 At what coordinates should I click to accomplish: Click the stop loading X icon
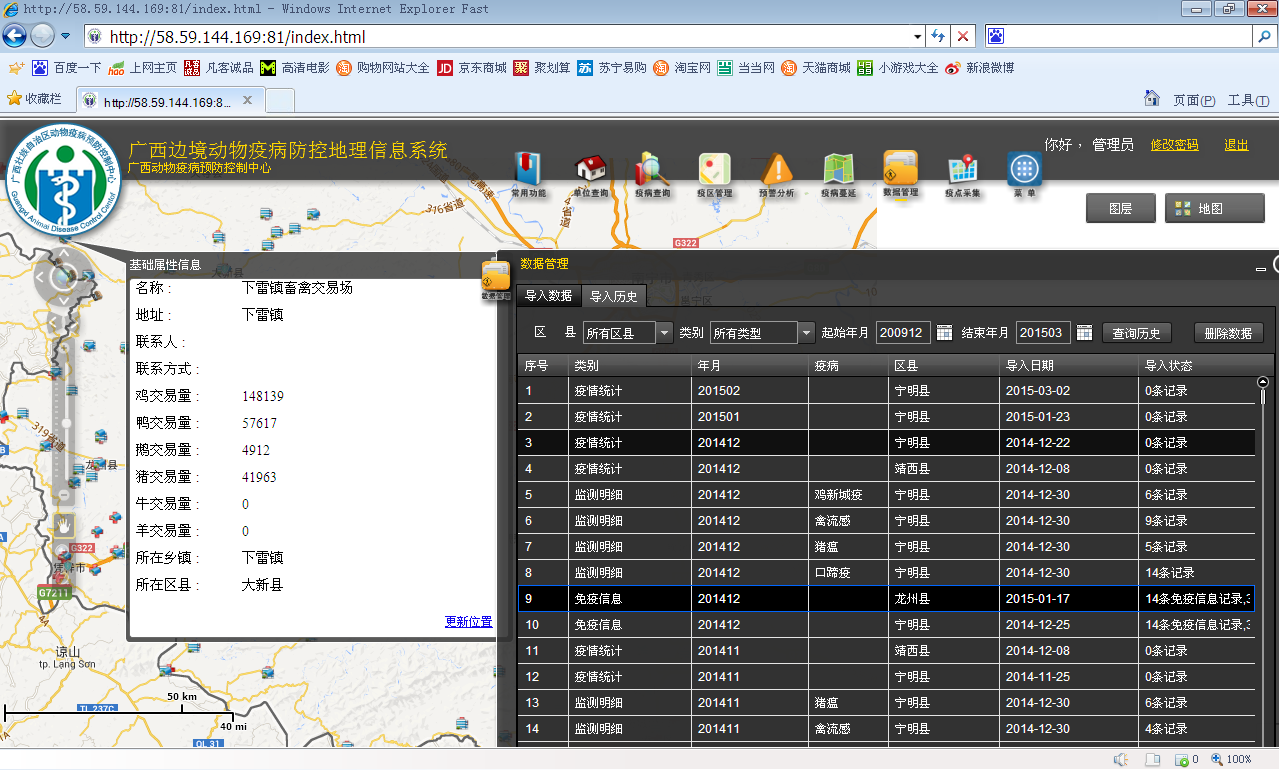(963, 37)
